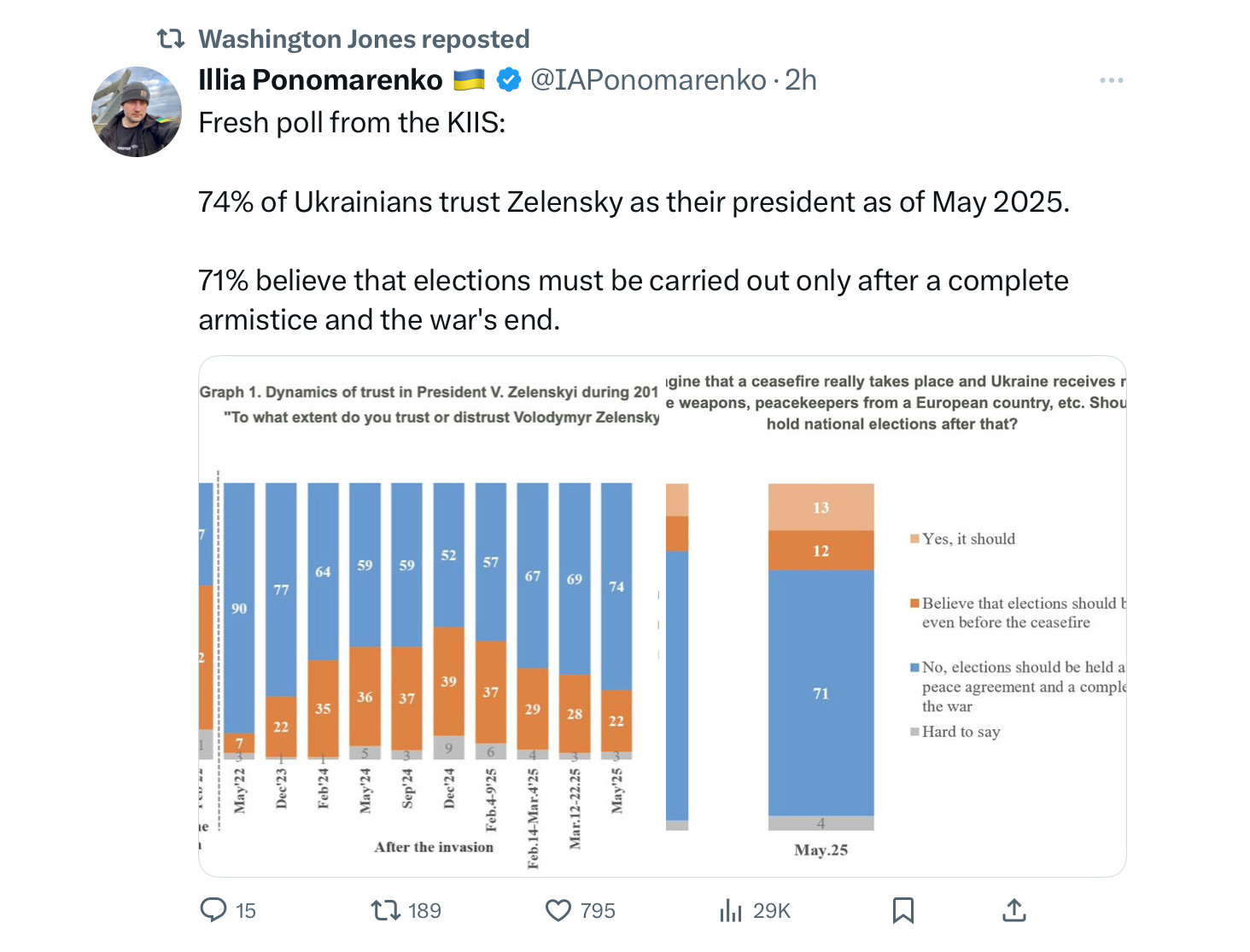Click the 189 repost count

tap(424, 911)
